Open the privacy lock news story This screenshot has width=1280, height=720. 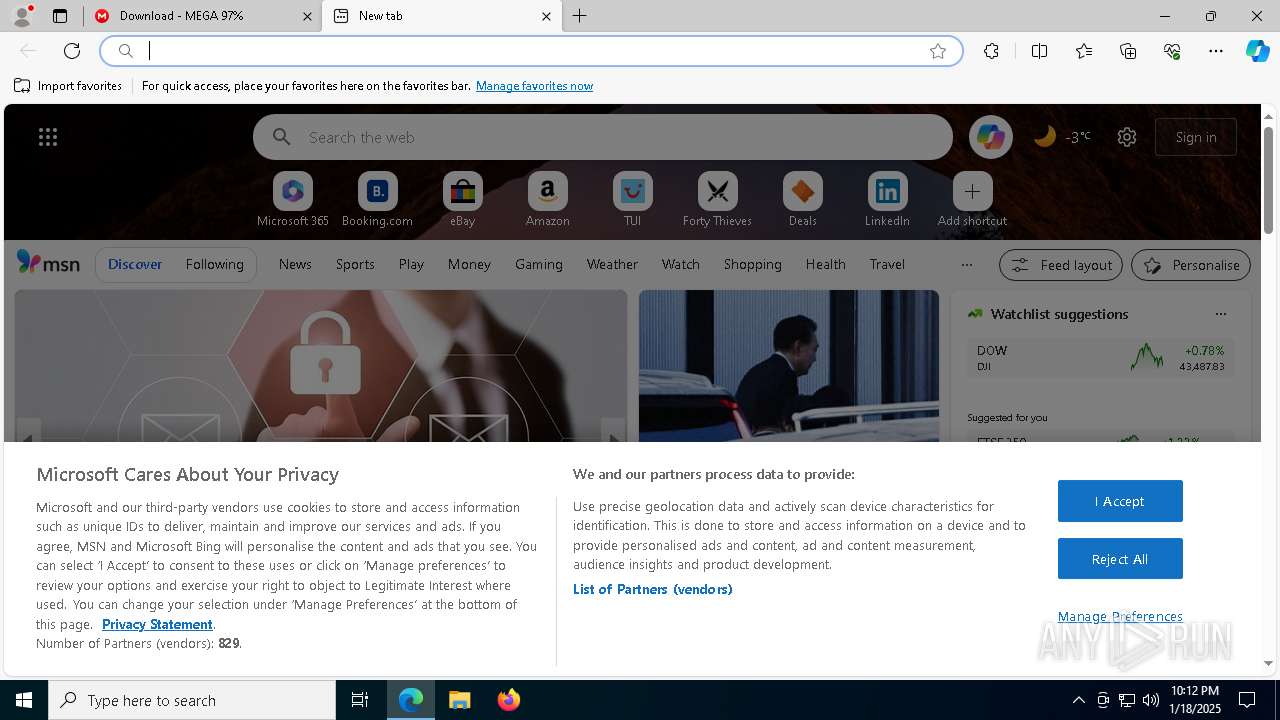321,366
